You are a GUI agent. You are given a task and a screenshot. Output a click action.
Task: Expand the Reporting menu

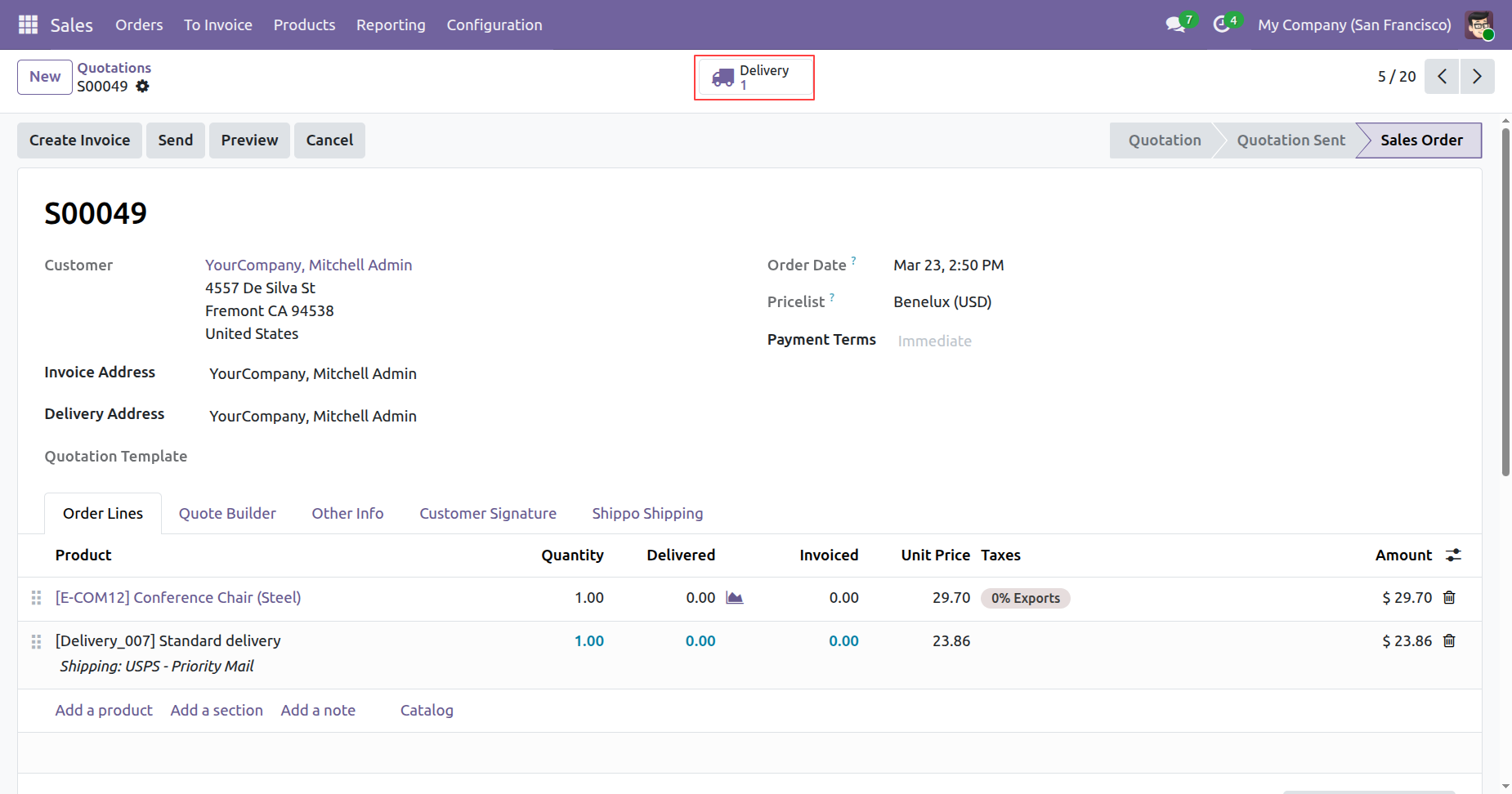click(x=391, y=25)
